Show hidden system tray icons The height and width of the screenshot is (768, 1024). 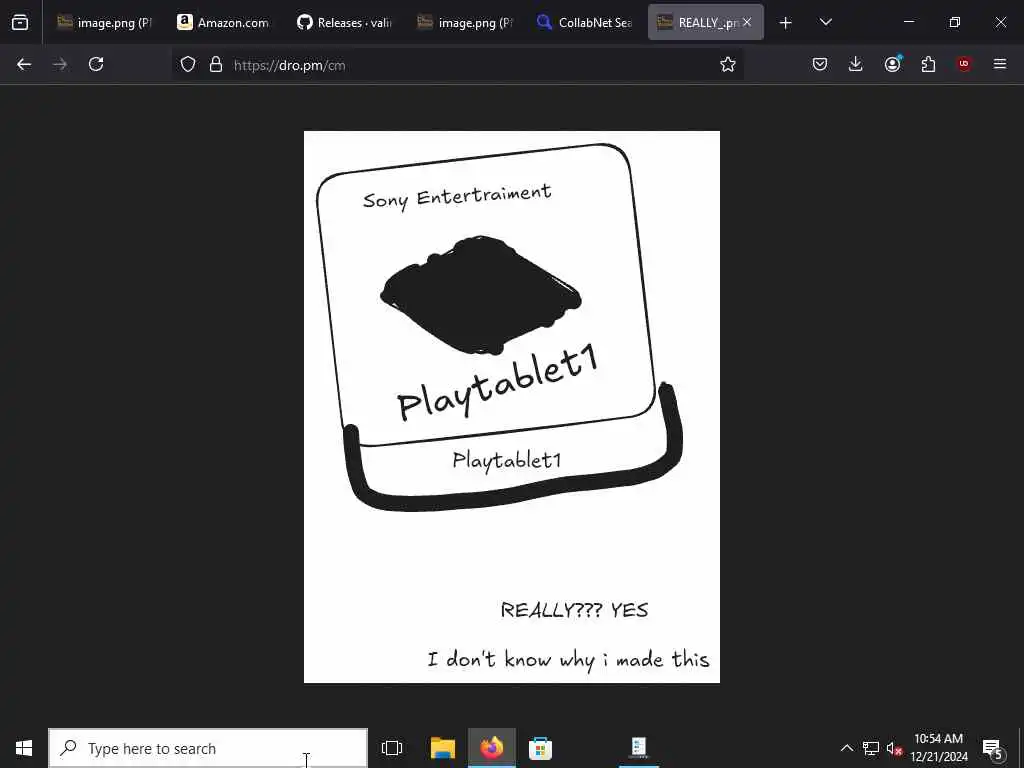[x=846, y=748]
